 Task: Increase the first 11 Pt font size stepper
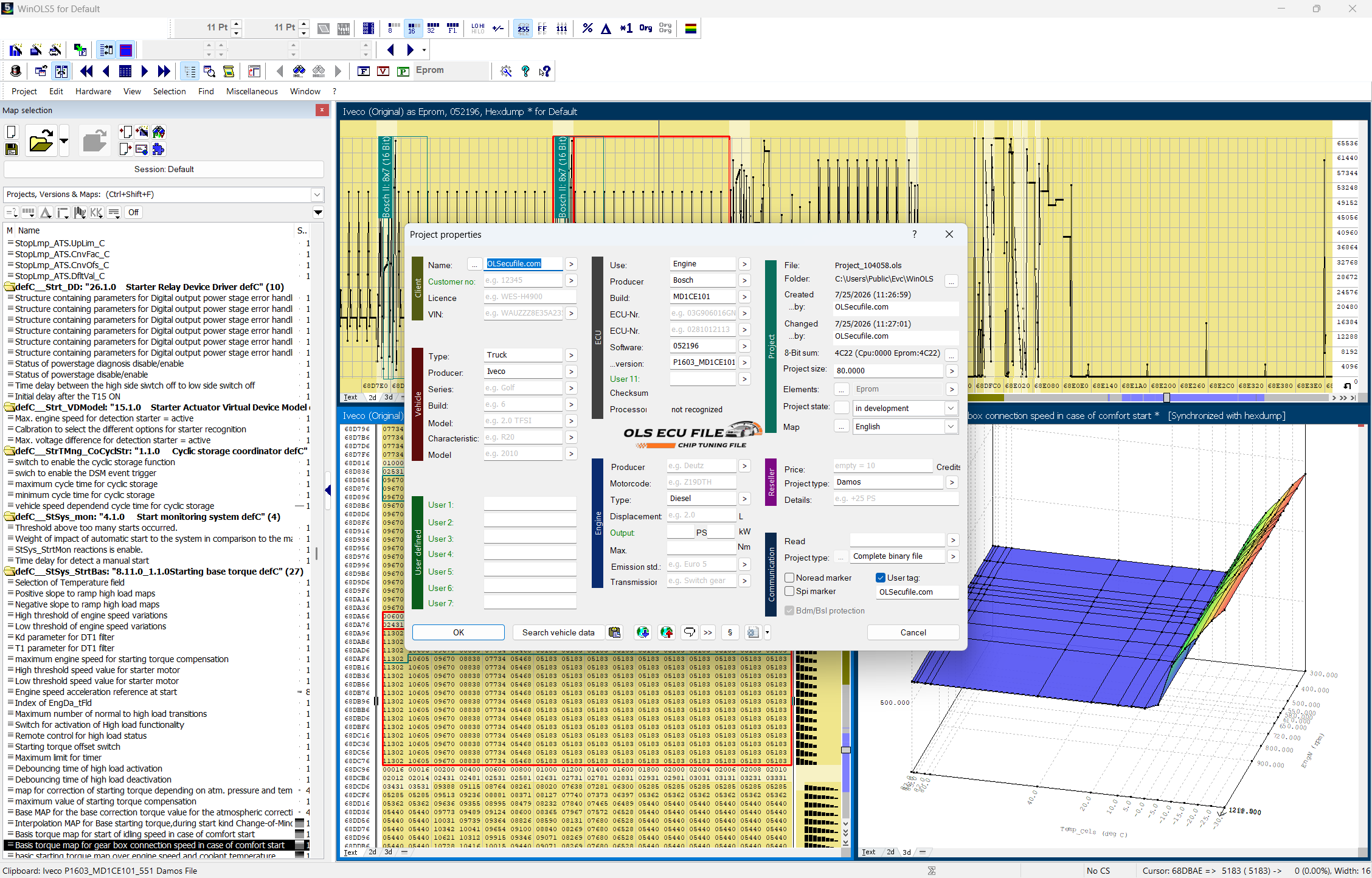[237, 24]
